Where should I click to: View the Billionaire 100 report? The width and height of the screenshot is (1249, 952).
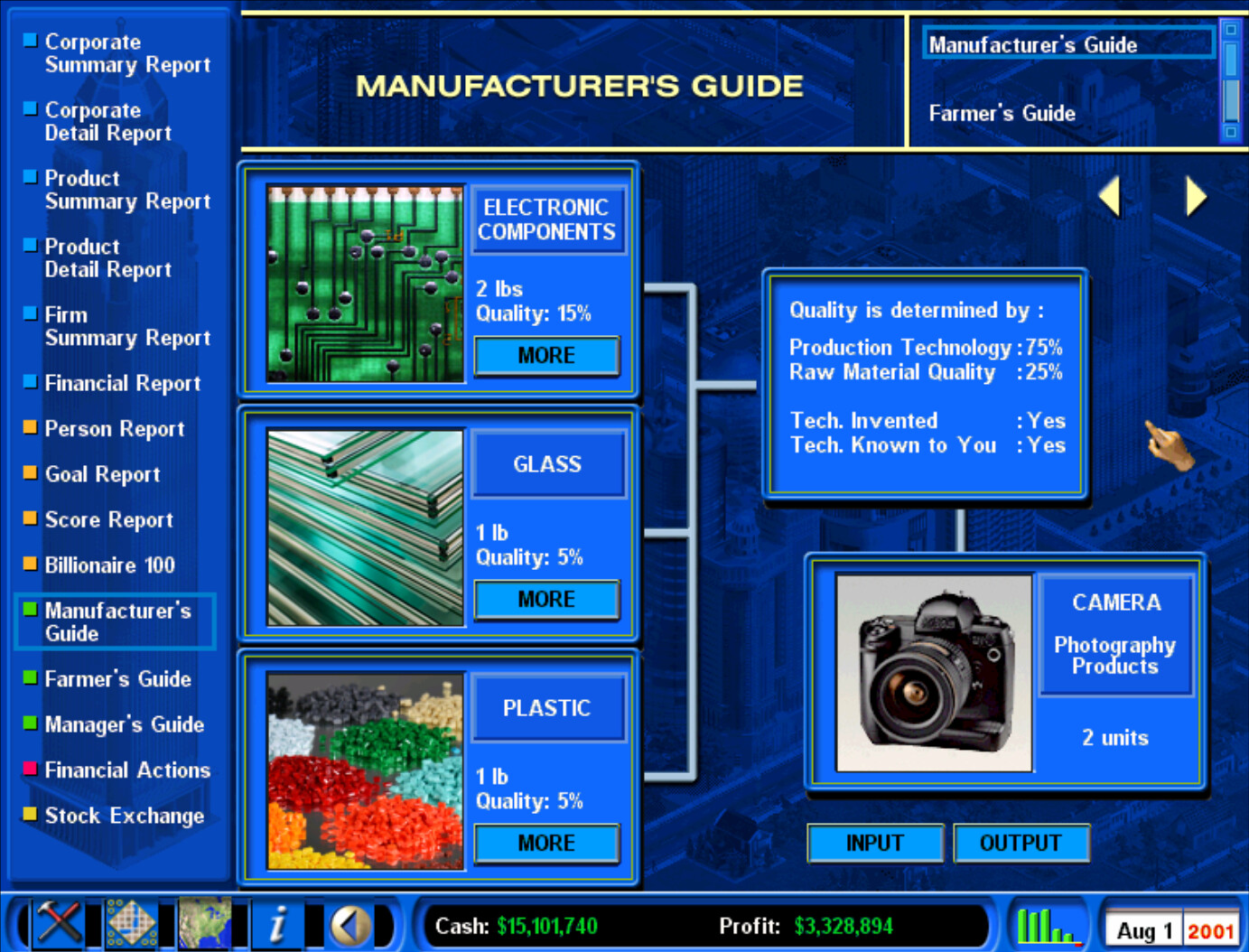[x=108, y=565]
